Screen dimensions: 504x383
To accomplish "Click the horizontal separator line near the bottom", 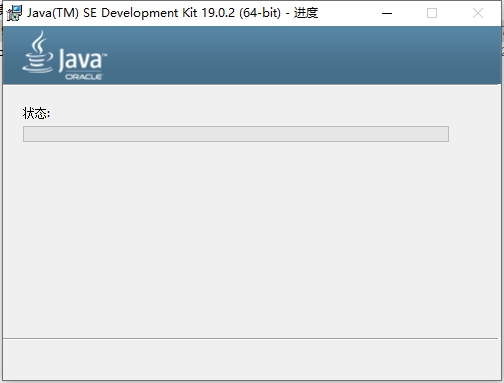I will (x=250, y=339).
